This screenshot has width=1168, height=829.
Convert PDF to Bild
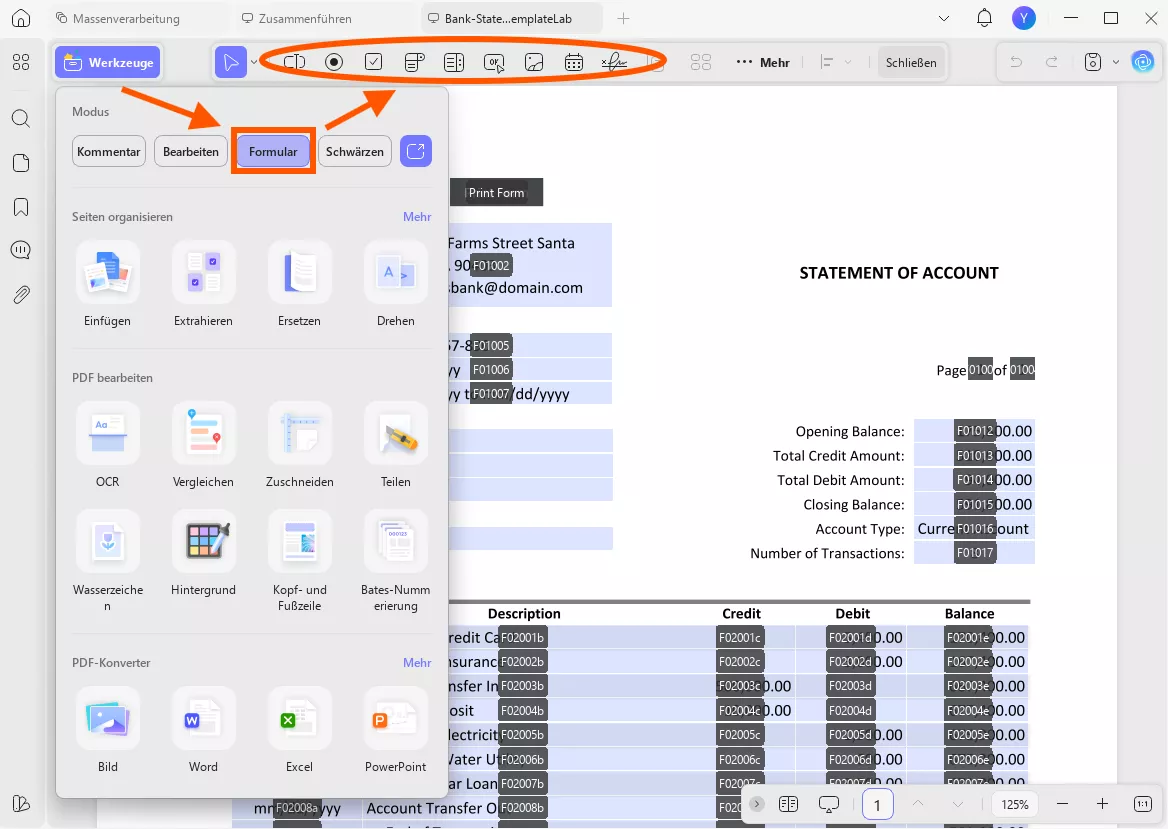pos(107,731)
